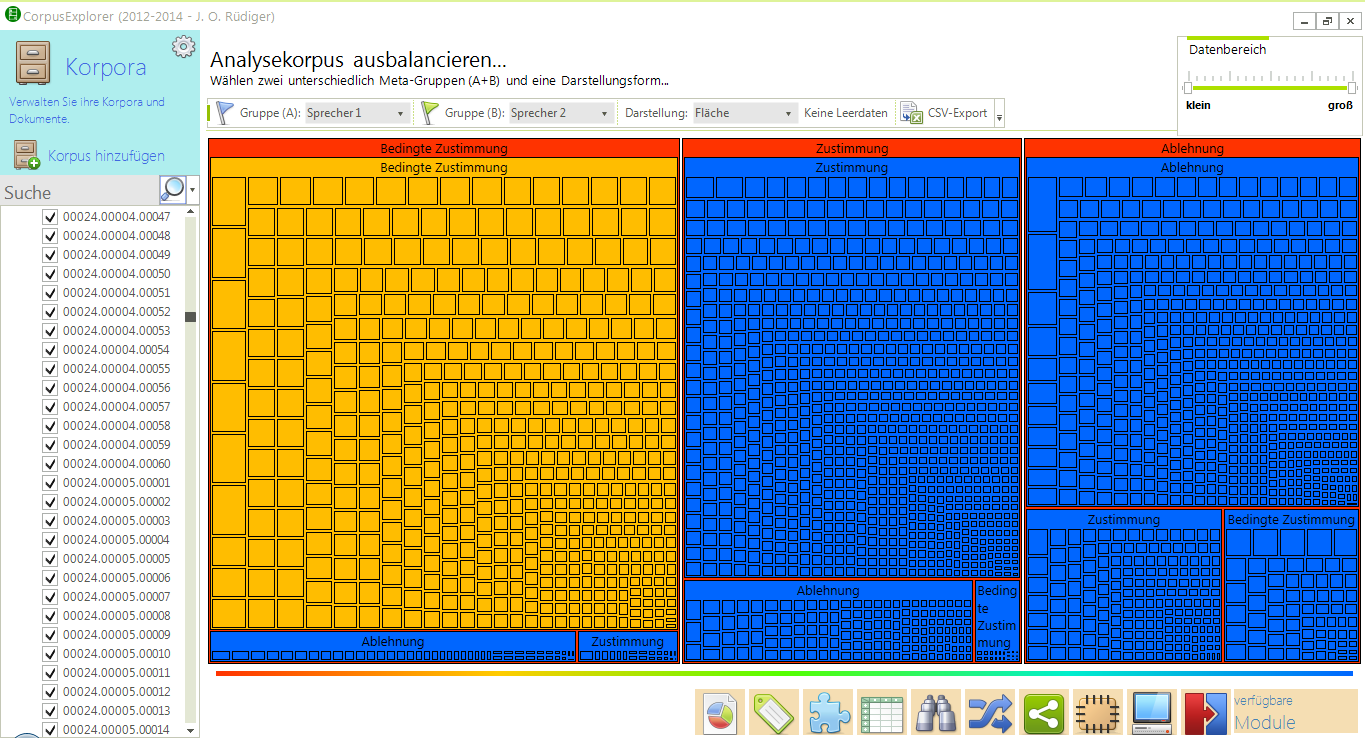Click the blue shuffle arrows icon
Viewport: 1365px width, 738px height.
click(990, 713)
